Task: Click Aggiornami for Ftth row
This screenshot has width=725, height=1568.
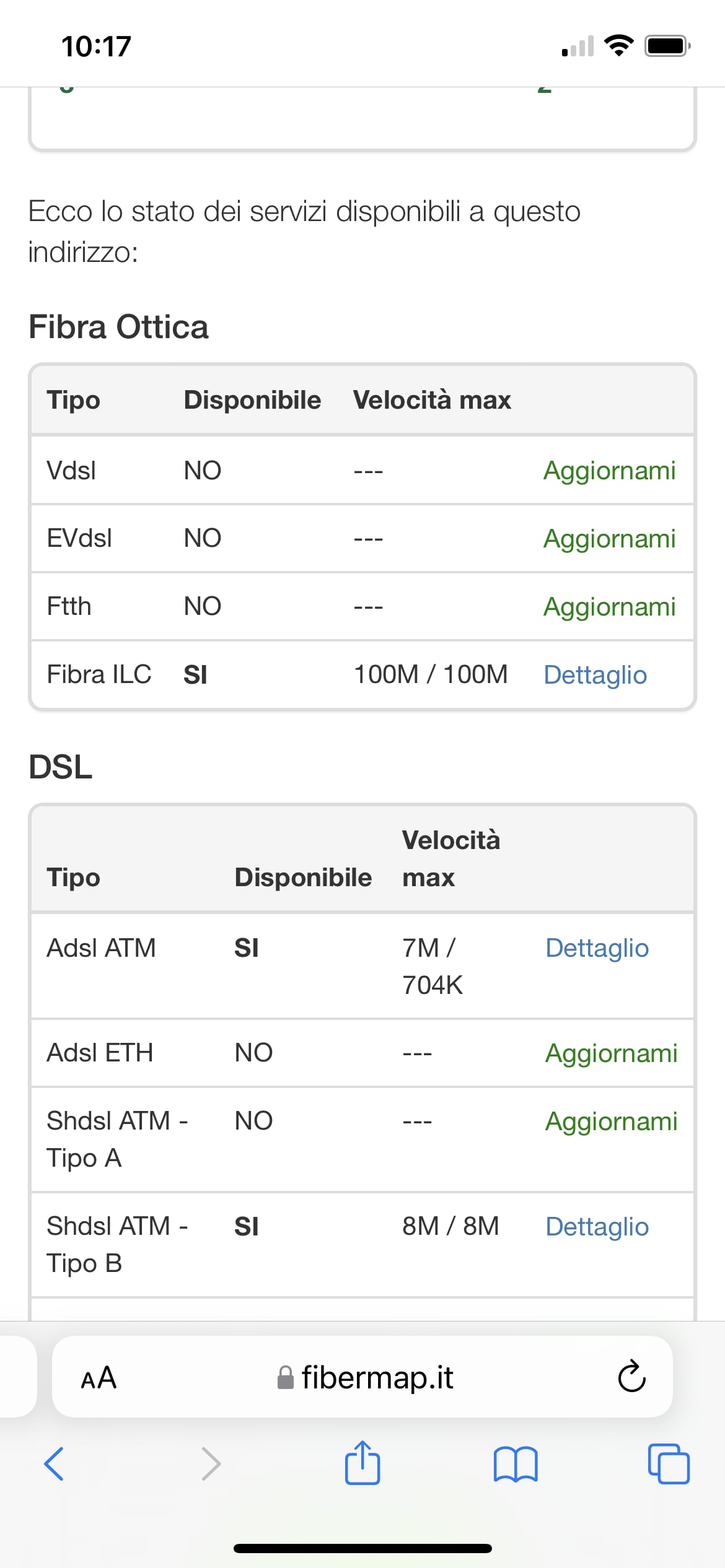Action: coord(609,607)
